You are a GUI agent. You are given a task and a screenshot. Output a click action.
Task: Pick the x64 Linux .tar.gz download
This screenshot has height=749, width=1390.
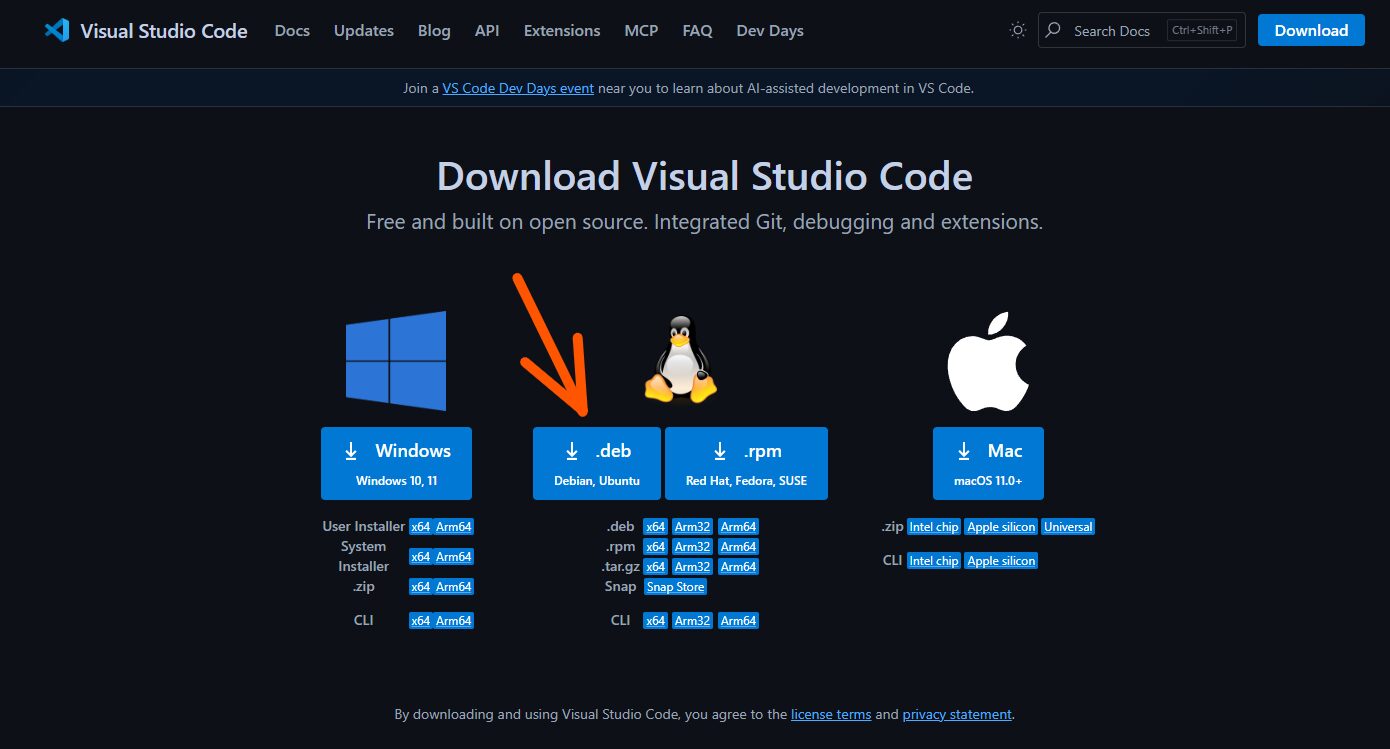click(x=655, y=567)
